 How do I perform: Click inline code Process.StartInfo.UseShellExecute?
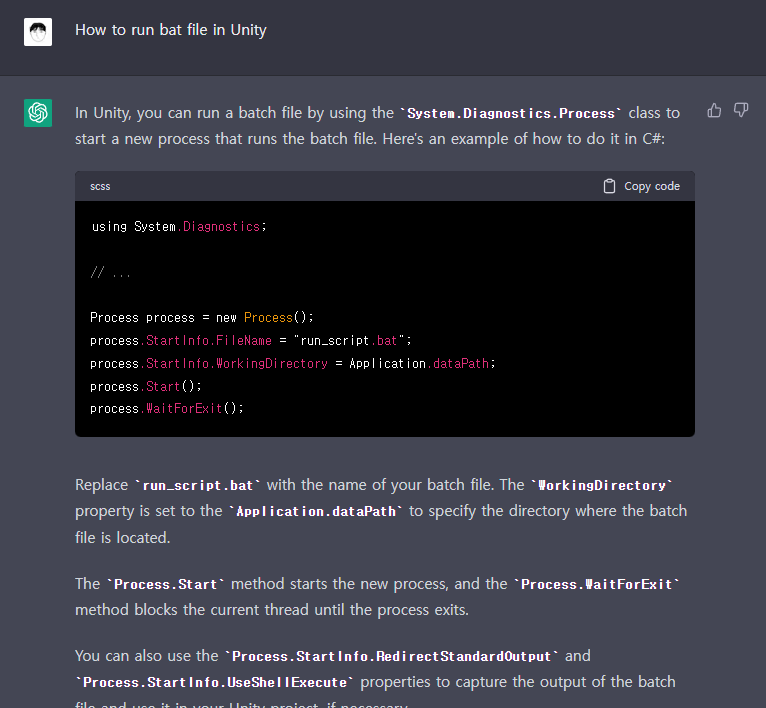click(x=215, y=683)
